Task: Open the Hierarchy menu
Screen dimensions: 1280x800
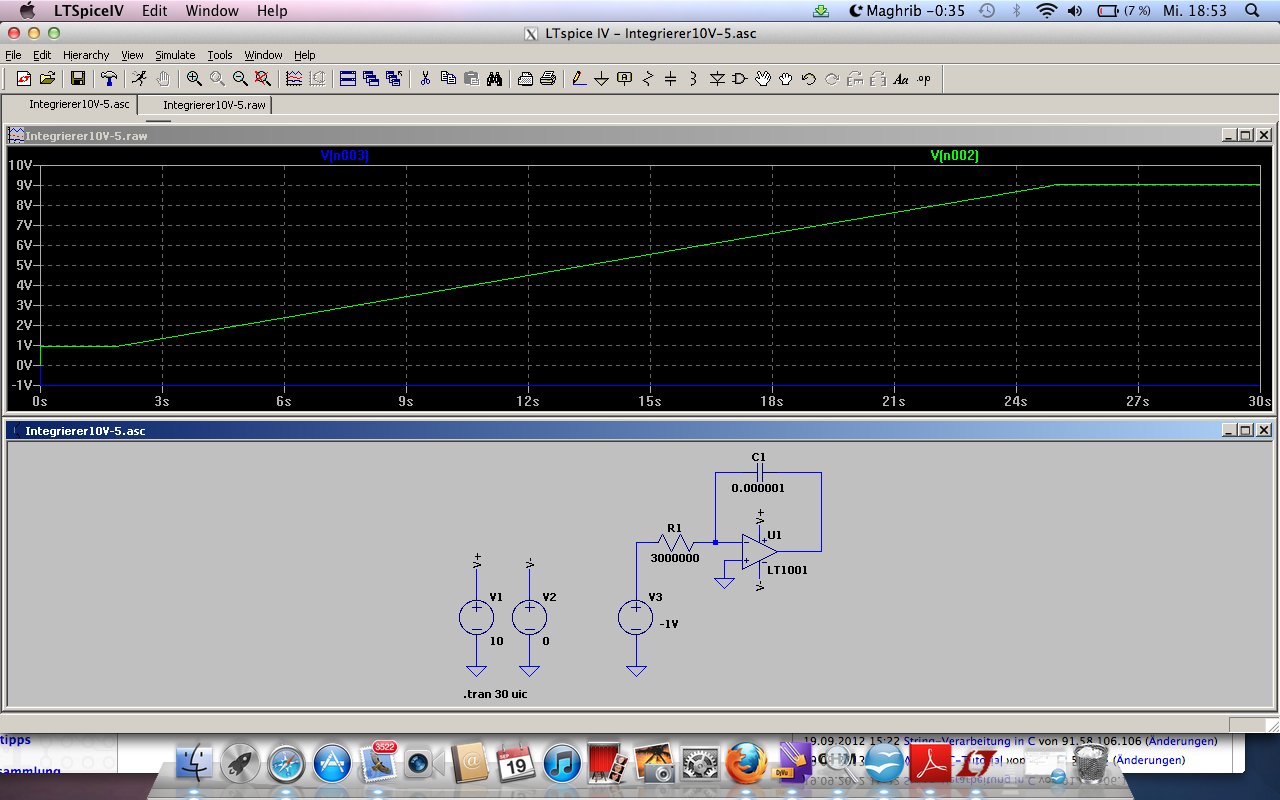Action: (86, 55)
